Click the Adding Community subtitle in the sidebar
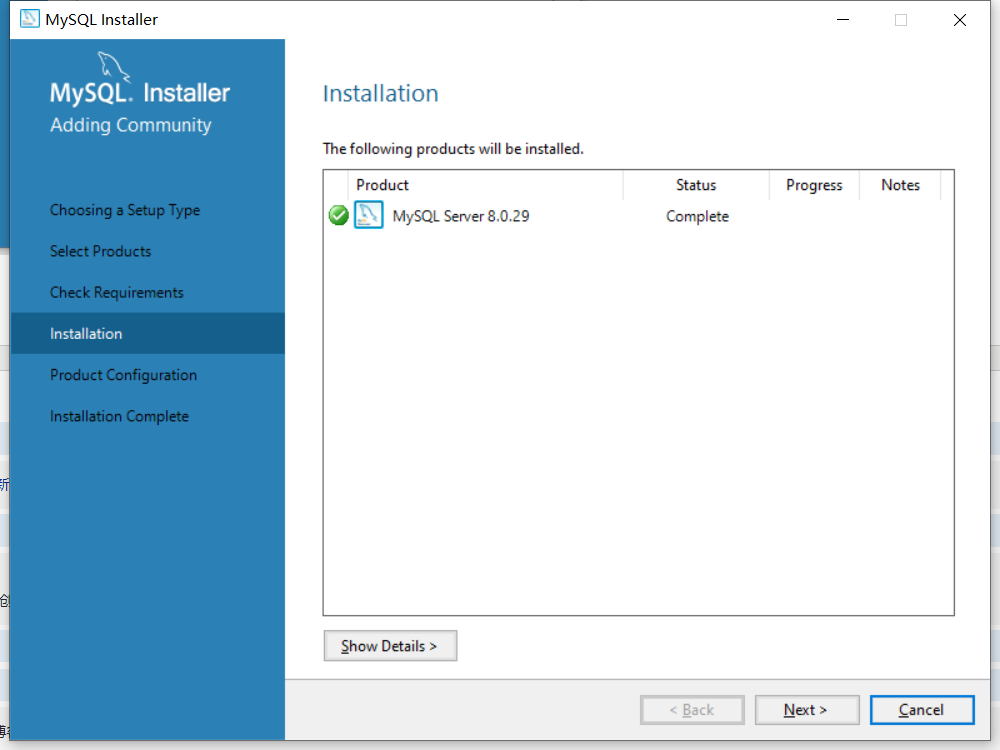This screenshot has width=1000, height=750. [x=131, y=125]
